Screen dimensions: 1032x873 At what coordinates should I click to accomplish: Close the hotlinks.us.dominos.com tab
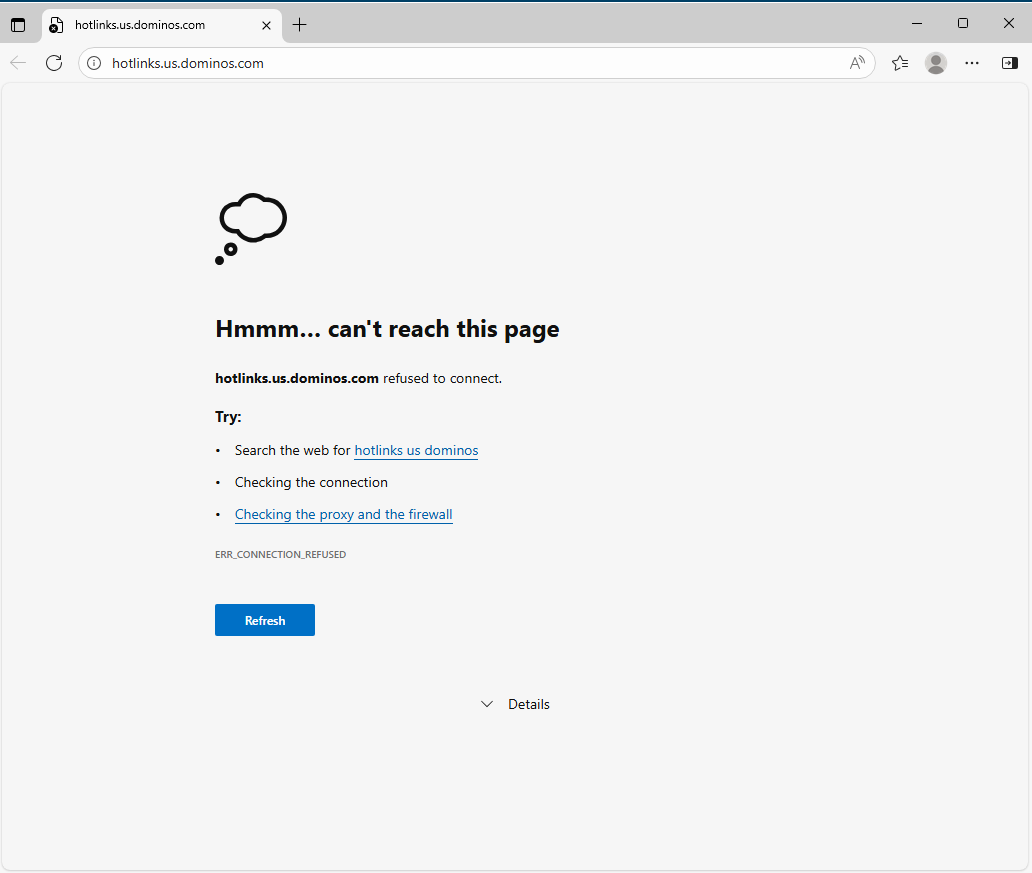pyautogui.click(x=266, y=25)
